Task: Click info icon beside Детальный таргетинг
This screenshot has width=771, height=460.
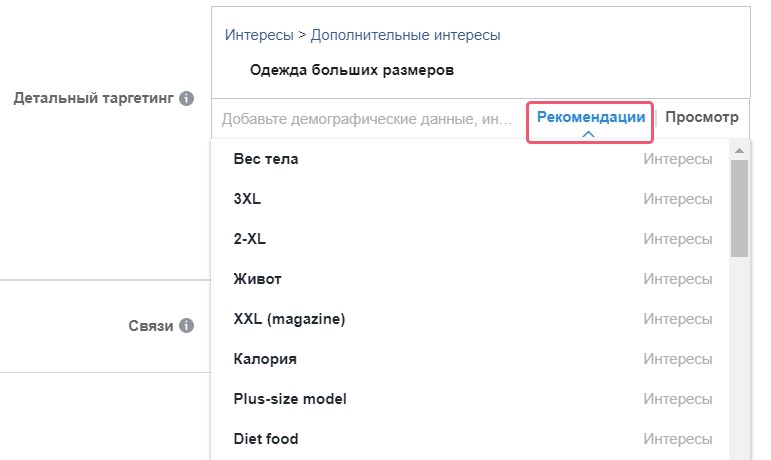Action: click(186, 98)
